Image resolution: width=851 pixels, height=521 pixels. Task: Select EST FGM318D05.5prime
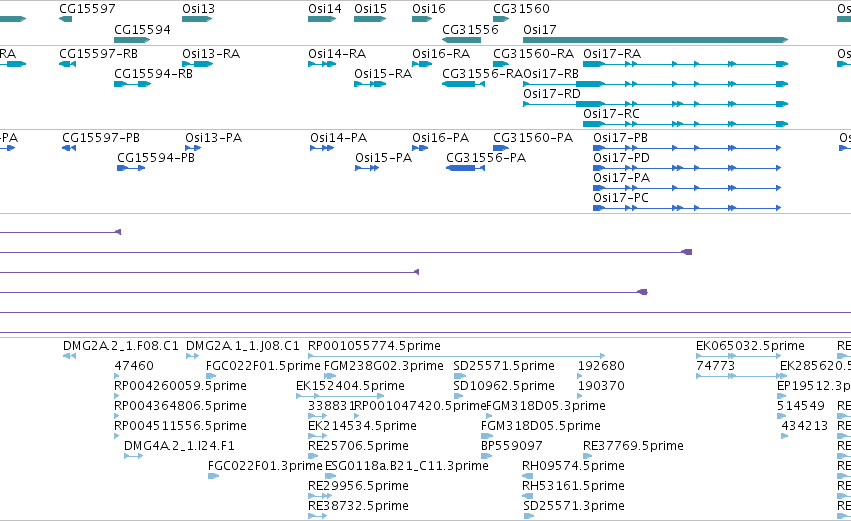pos(541,427)
